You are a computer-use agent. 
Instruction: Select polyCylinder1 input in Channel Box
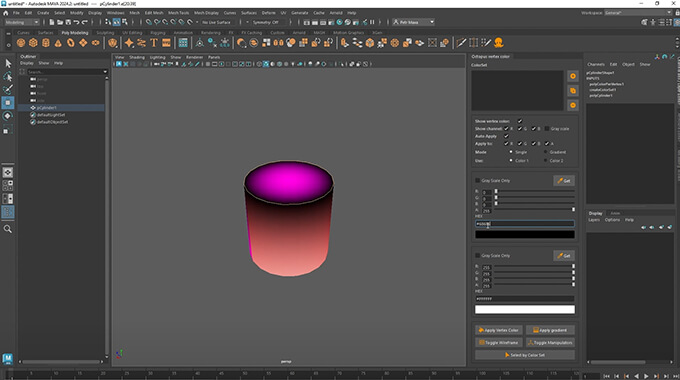click(x=601, y=95)
